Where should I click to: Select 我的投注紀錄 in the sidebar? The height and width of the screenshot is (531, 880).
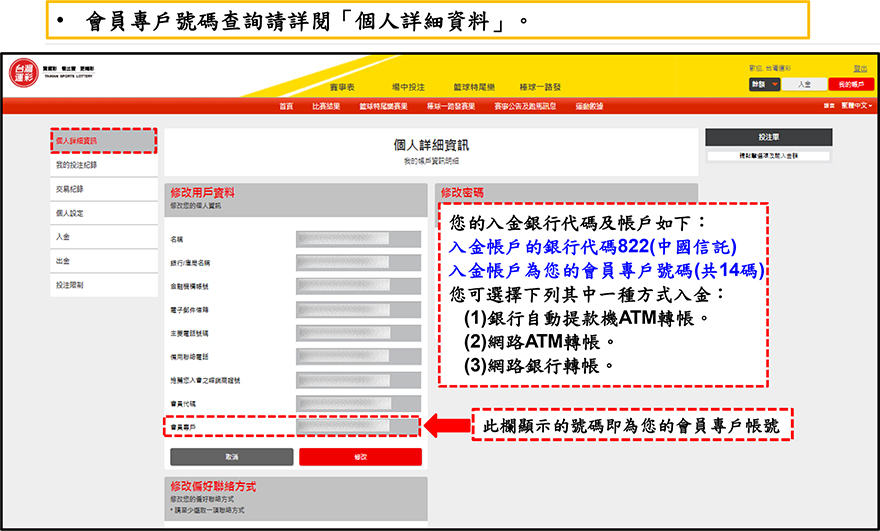[x=104, y=165]
